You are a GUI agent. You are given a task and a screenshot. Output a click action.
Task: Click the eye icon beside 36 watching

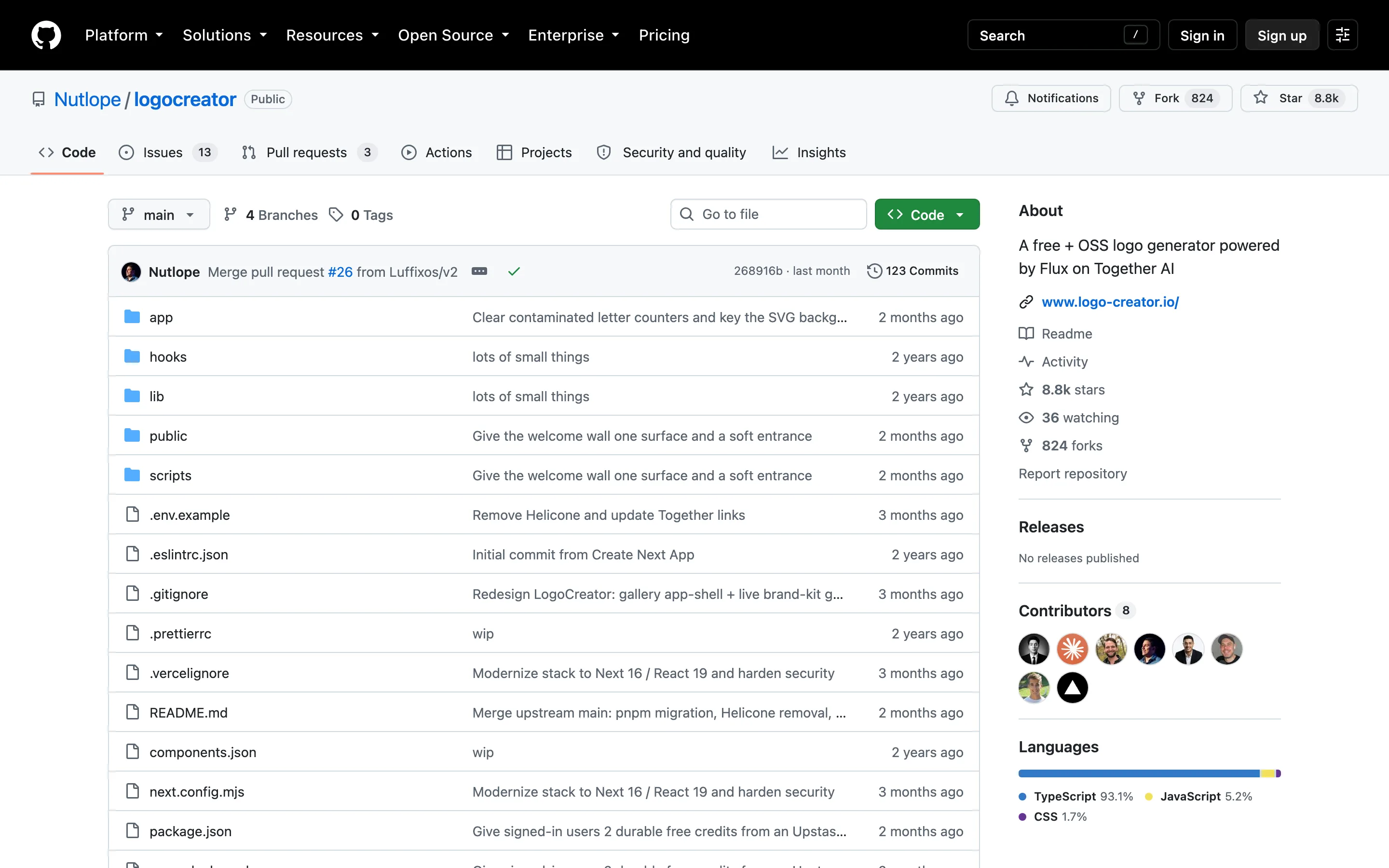pos(1026,417)
